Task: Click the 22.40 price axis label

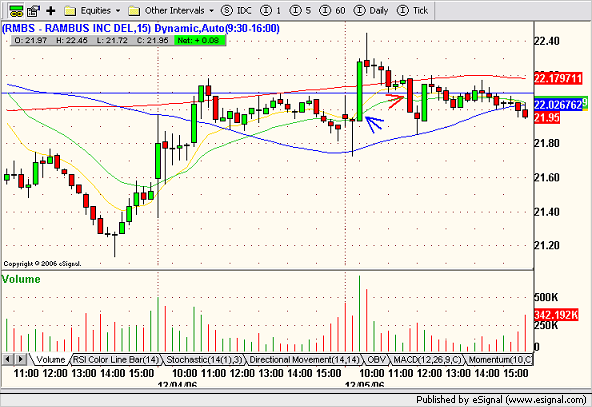Action: click(547, 41)
